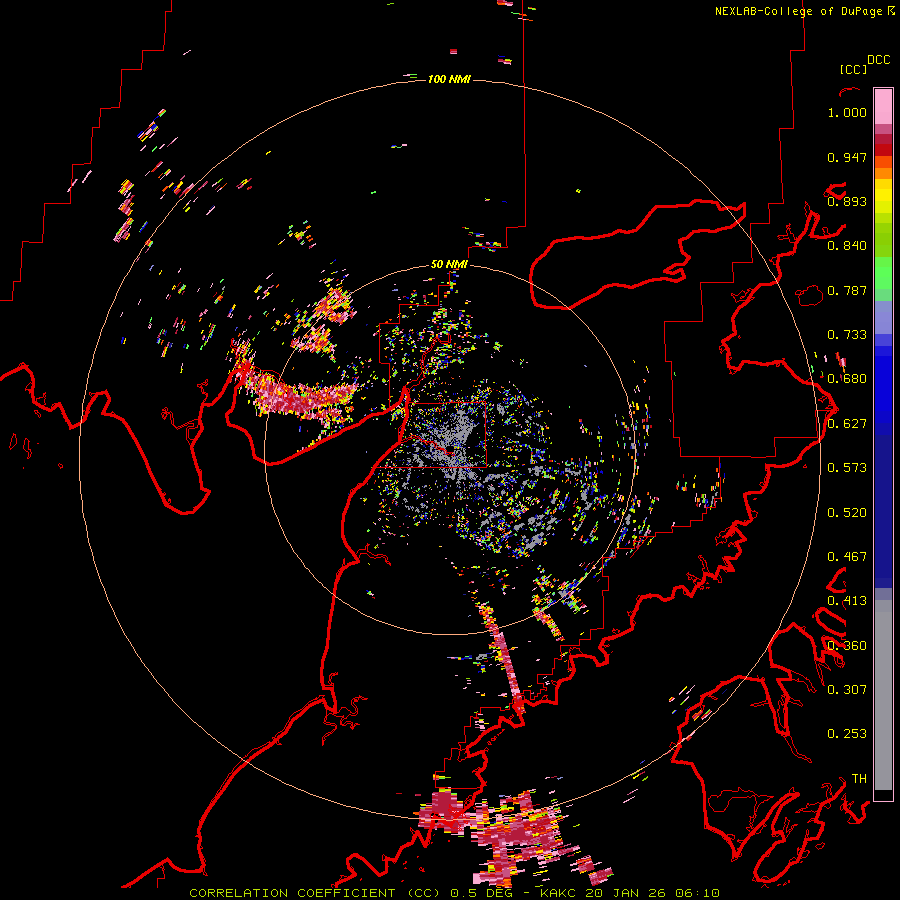The image size is (900, 900).
Task: Click the 0.893 colorbar value
Action: pos(847,201)
